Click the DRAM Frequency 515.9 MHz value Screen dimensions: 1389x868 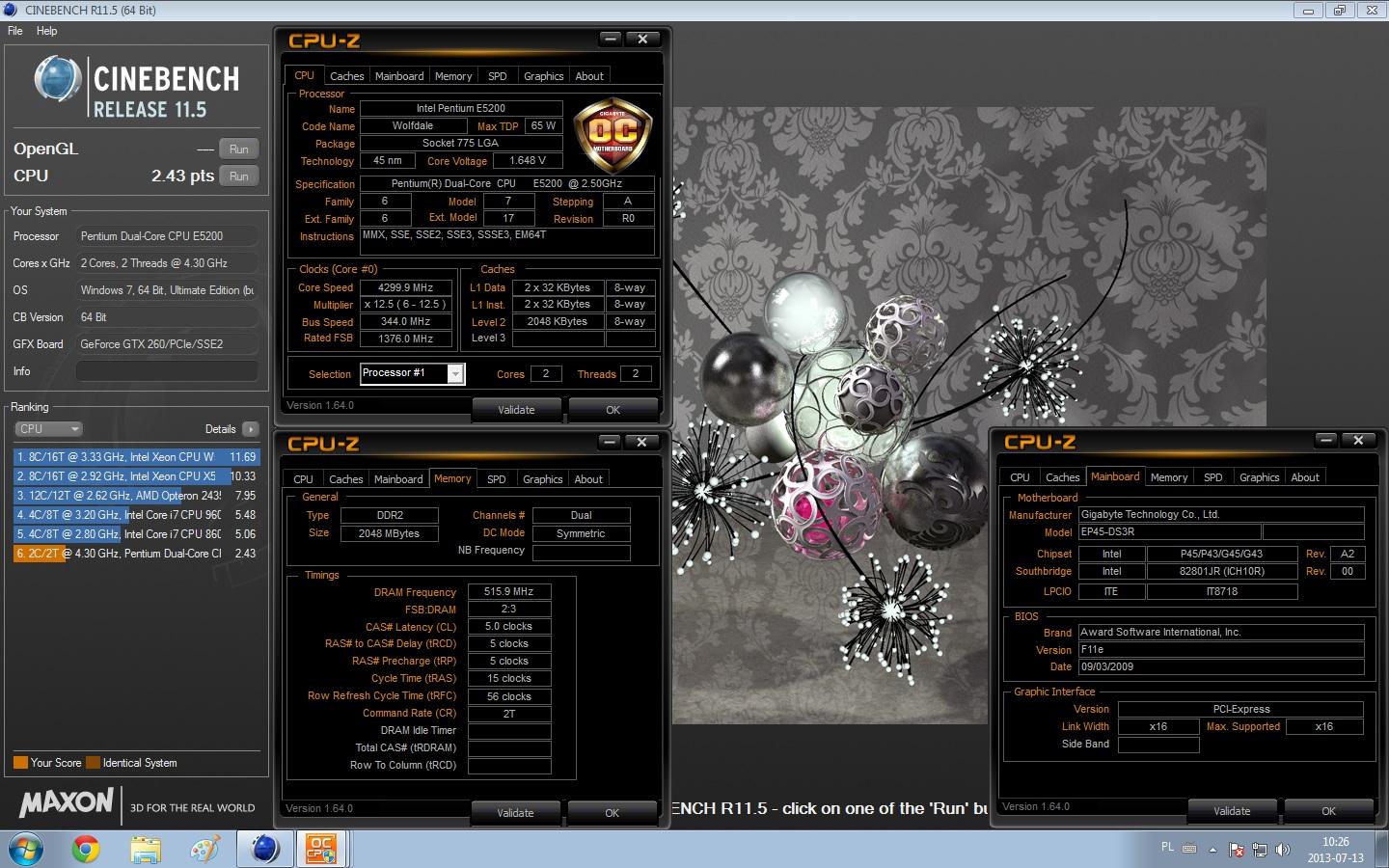(x=509, y=591)
